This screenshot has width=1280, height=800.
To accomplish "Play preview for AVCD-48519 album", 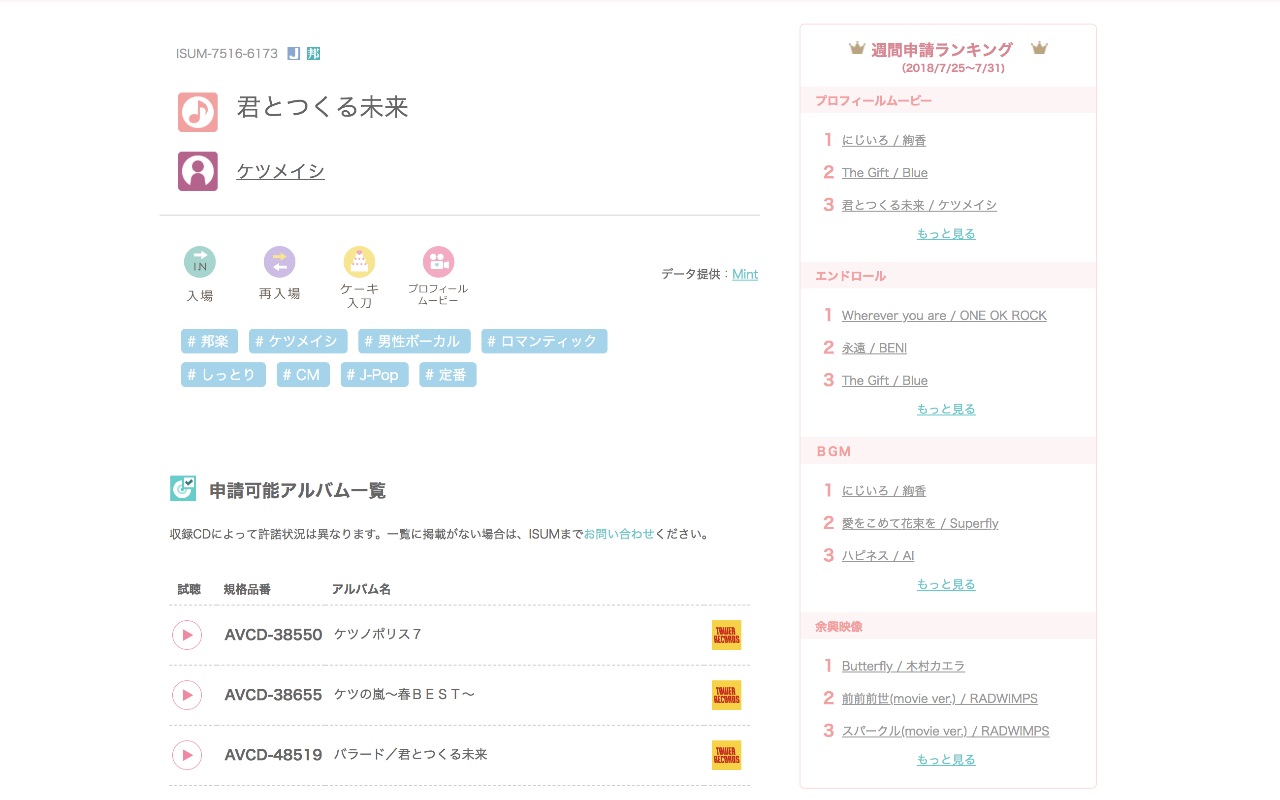I will [x=187, y=755].
